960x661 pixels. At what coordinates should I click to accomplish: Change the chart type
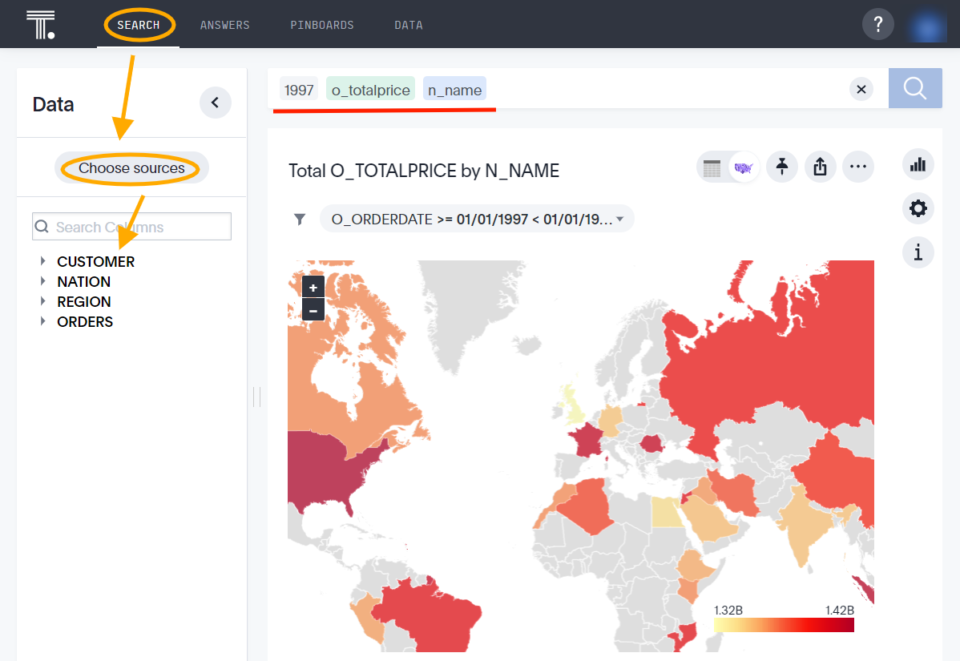pyautogui.click(x=917, y=164)
